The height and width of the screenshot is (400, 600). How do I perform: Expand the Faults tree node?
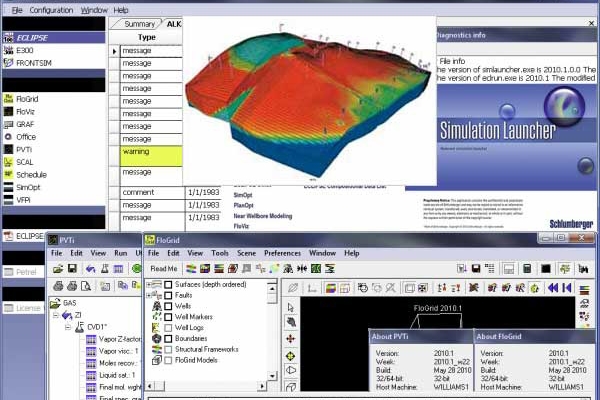pos(149,295)
